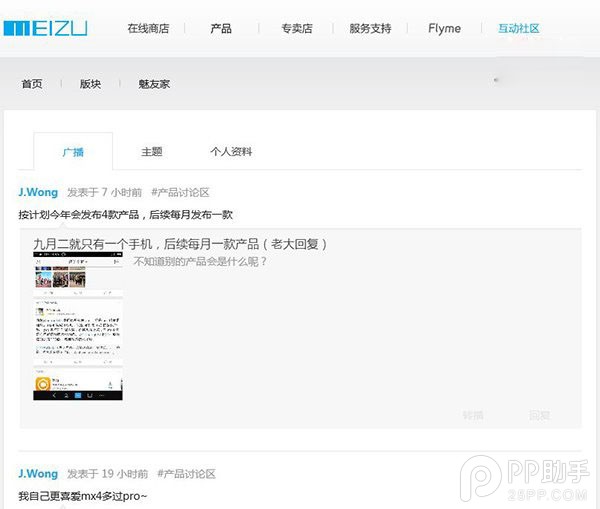Click post text 我自己更喜爱mx4多过pro~

pyautogui.click(x=83, y=496)
